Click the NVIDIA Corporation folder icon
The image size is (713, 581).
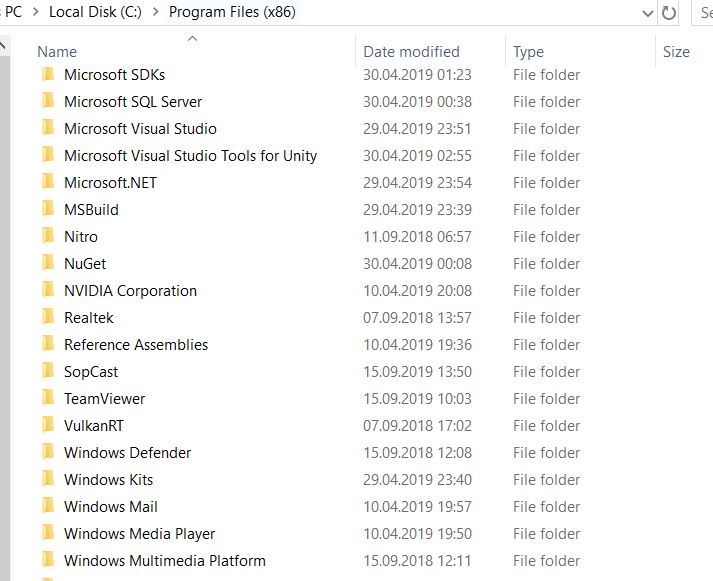tap(48, 290)
